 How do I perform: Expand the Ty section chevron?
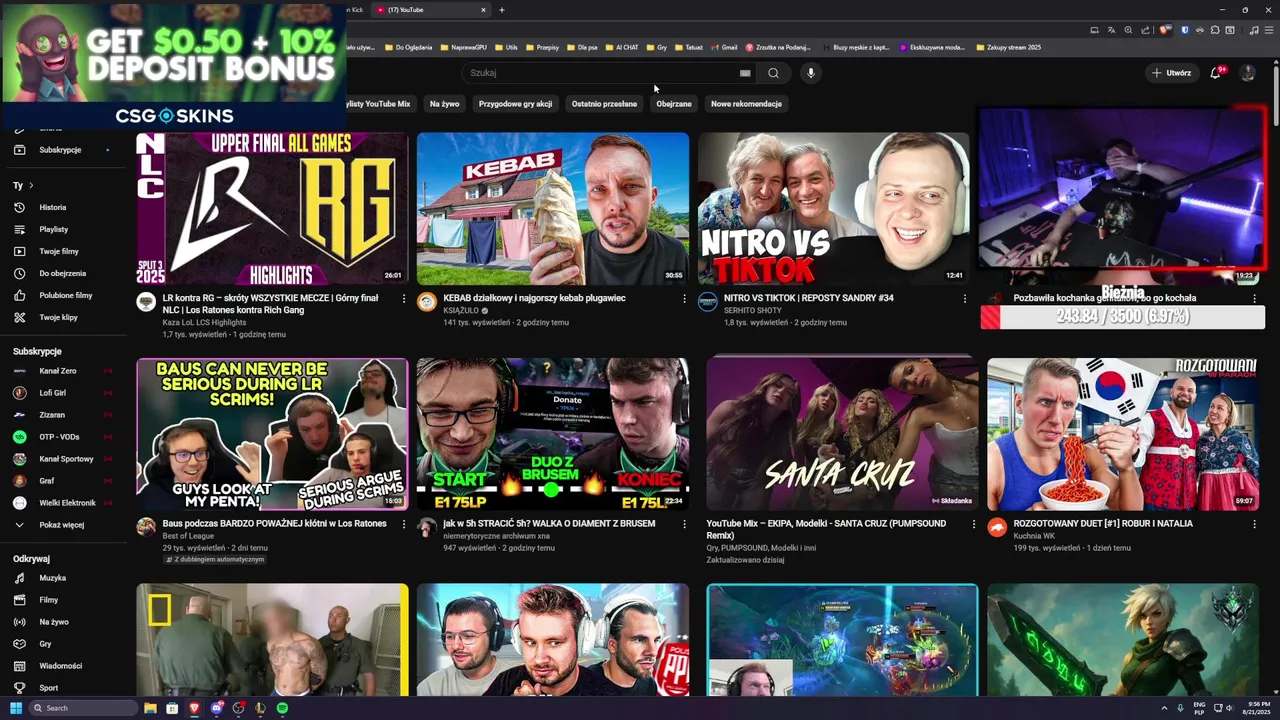point(31,185)
